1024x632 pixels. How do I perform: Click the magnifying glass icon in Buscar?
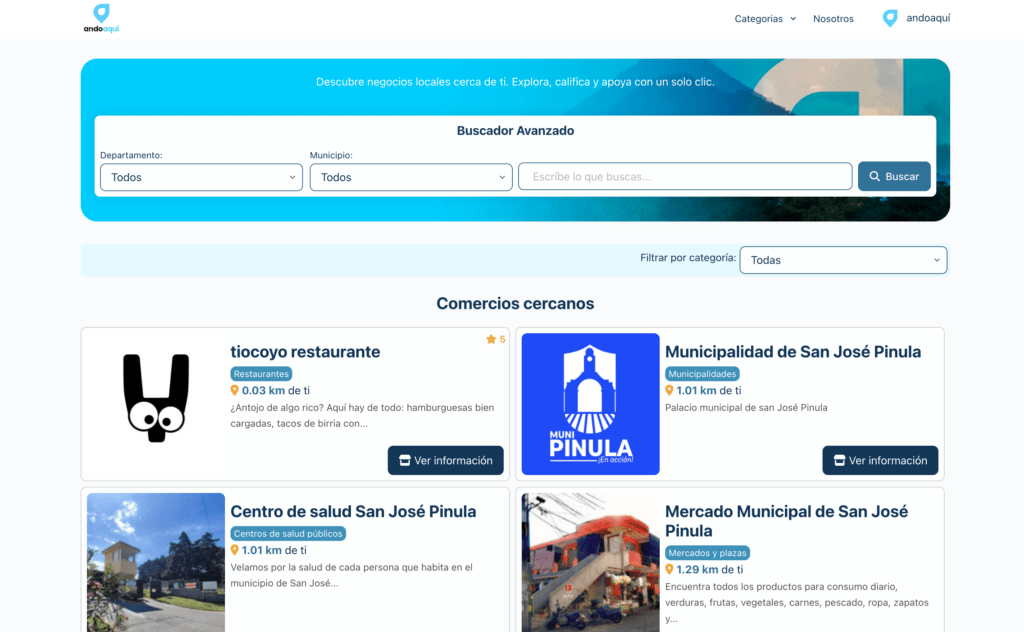point(875,176)
